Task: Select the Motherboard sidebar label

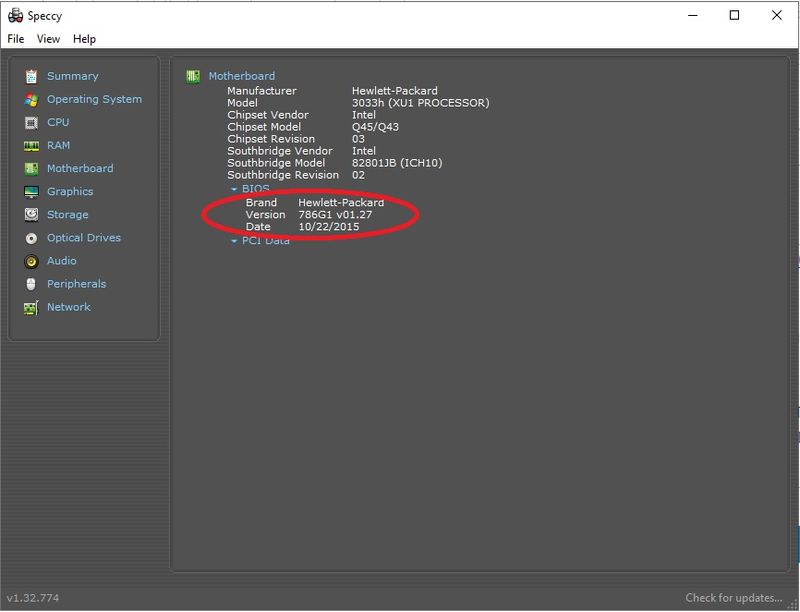Action: coord(80,168)
